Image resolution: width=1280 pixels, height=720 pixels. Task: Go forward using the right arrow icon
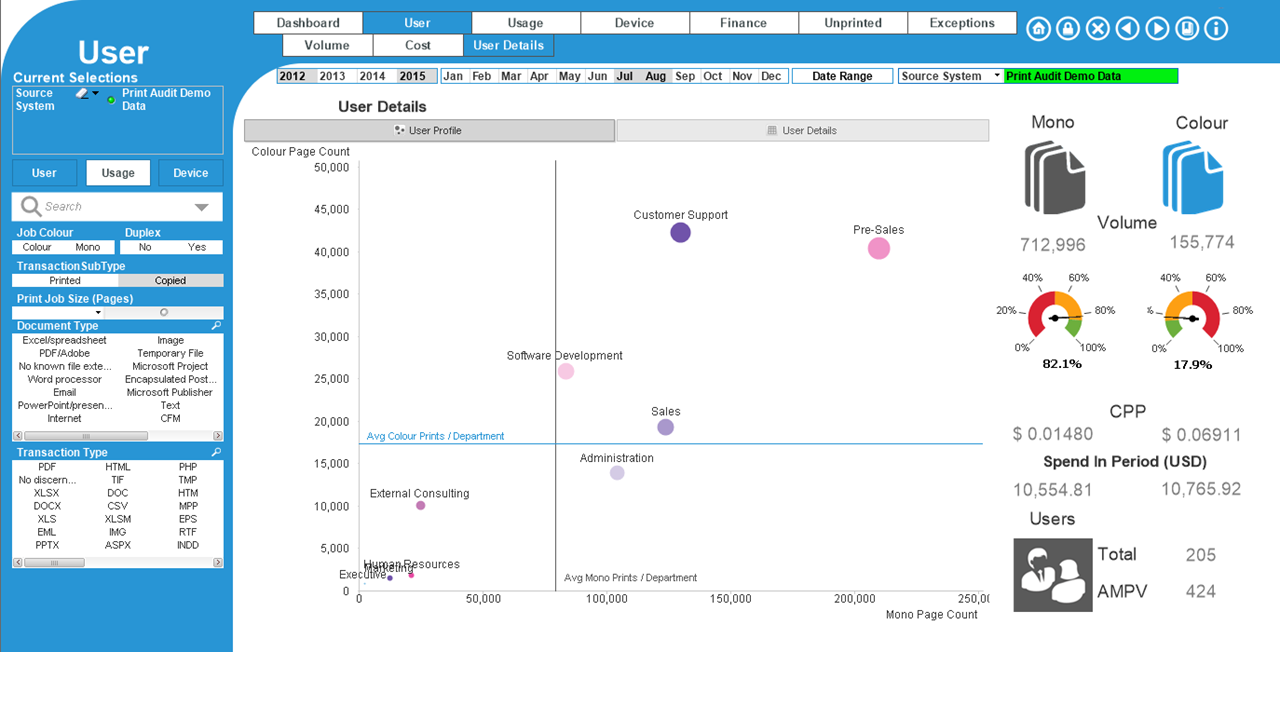(x=1157, y=29)
